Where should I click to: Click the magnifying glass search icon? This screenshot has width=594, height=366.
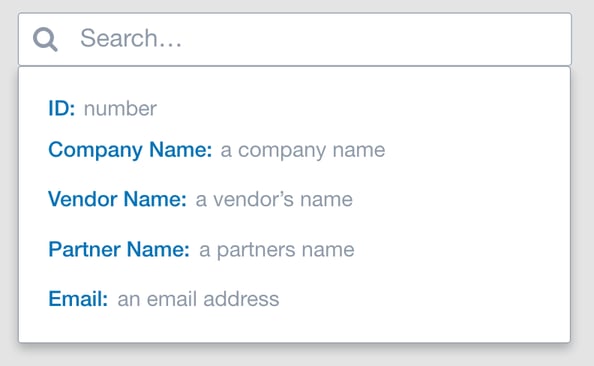coord(45,39)
